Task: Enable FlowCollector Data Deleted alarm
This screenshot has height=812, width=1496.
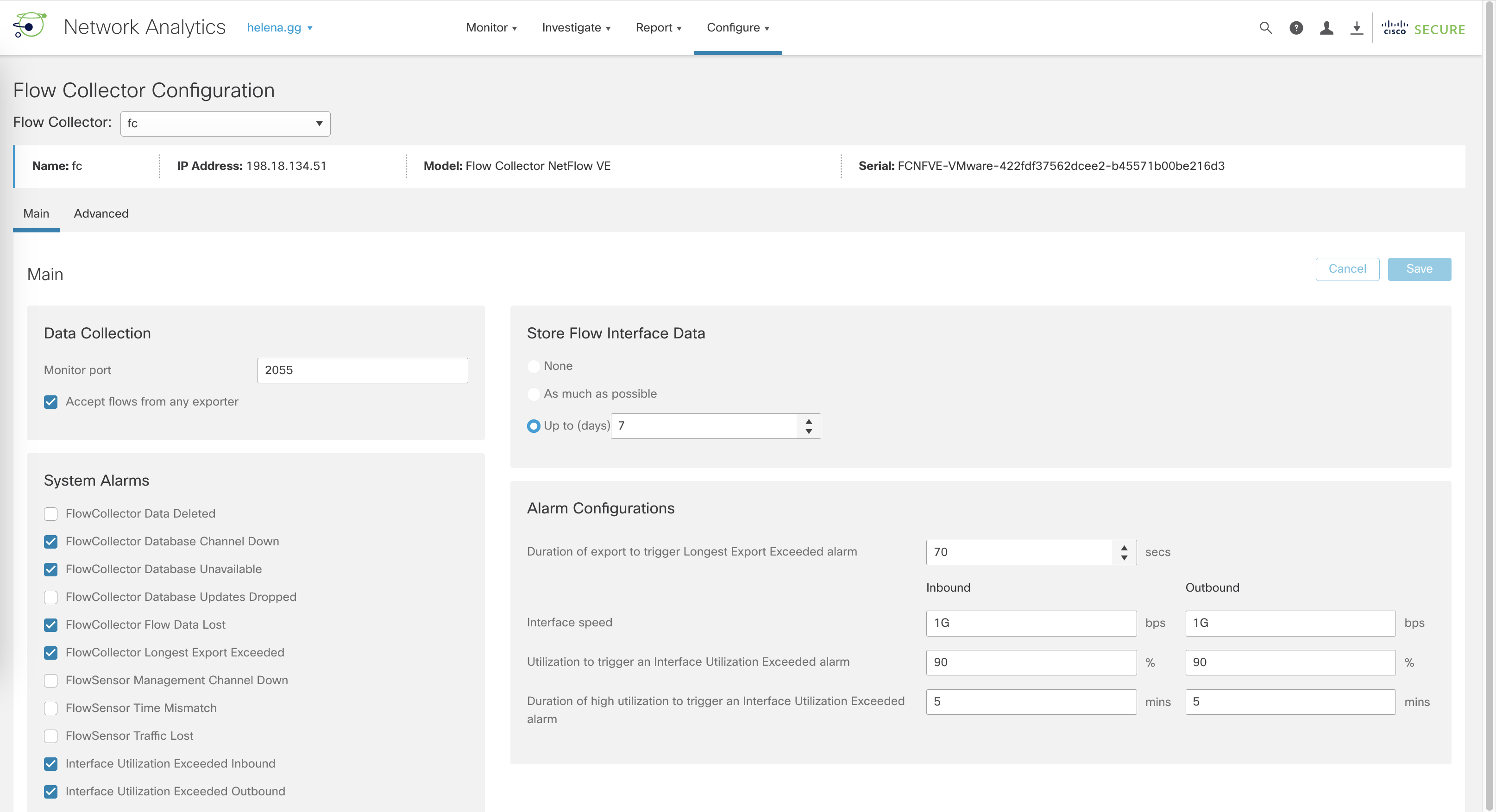Action: [x=51, y=514]
